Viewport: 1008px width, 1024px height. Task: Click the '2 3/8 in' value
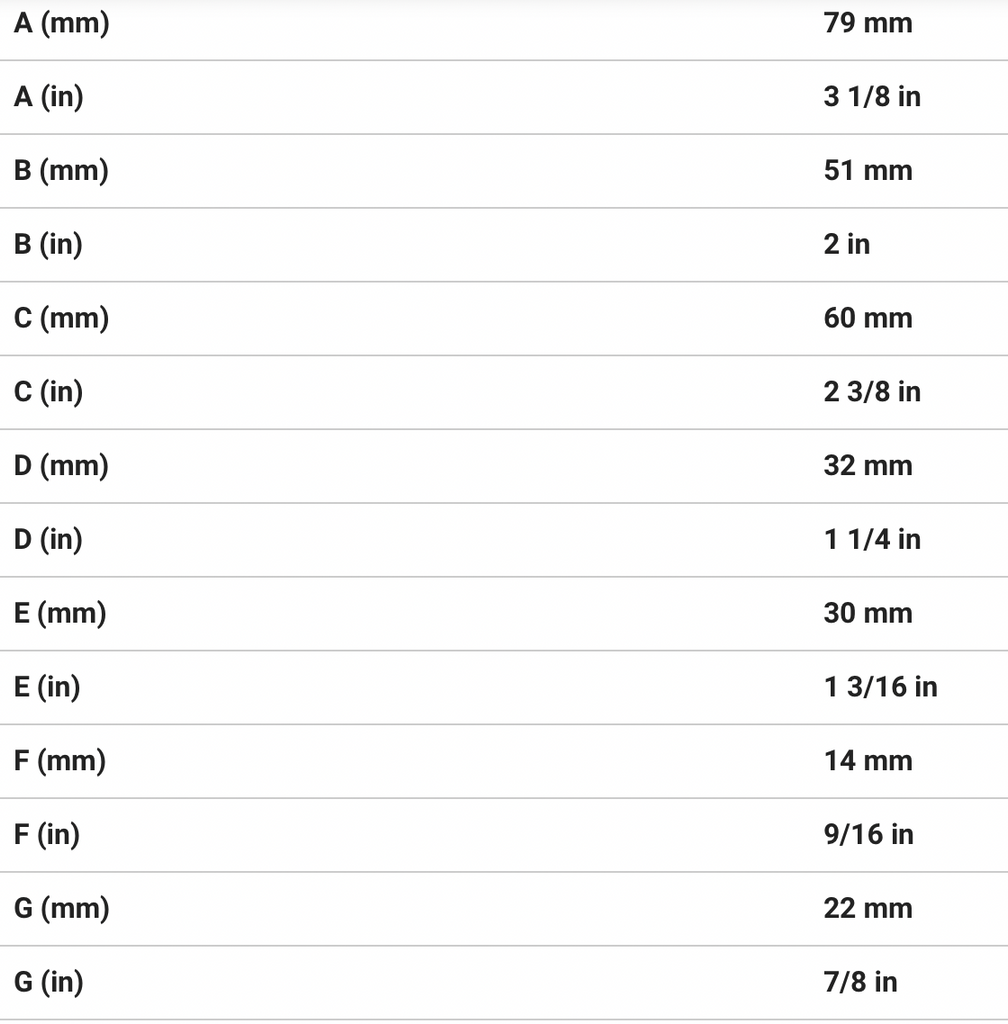(871, 392)
